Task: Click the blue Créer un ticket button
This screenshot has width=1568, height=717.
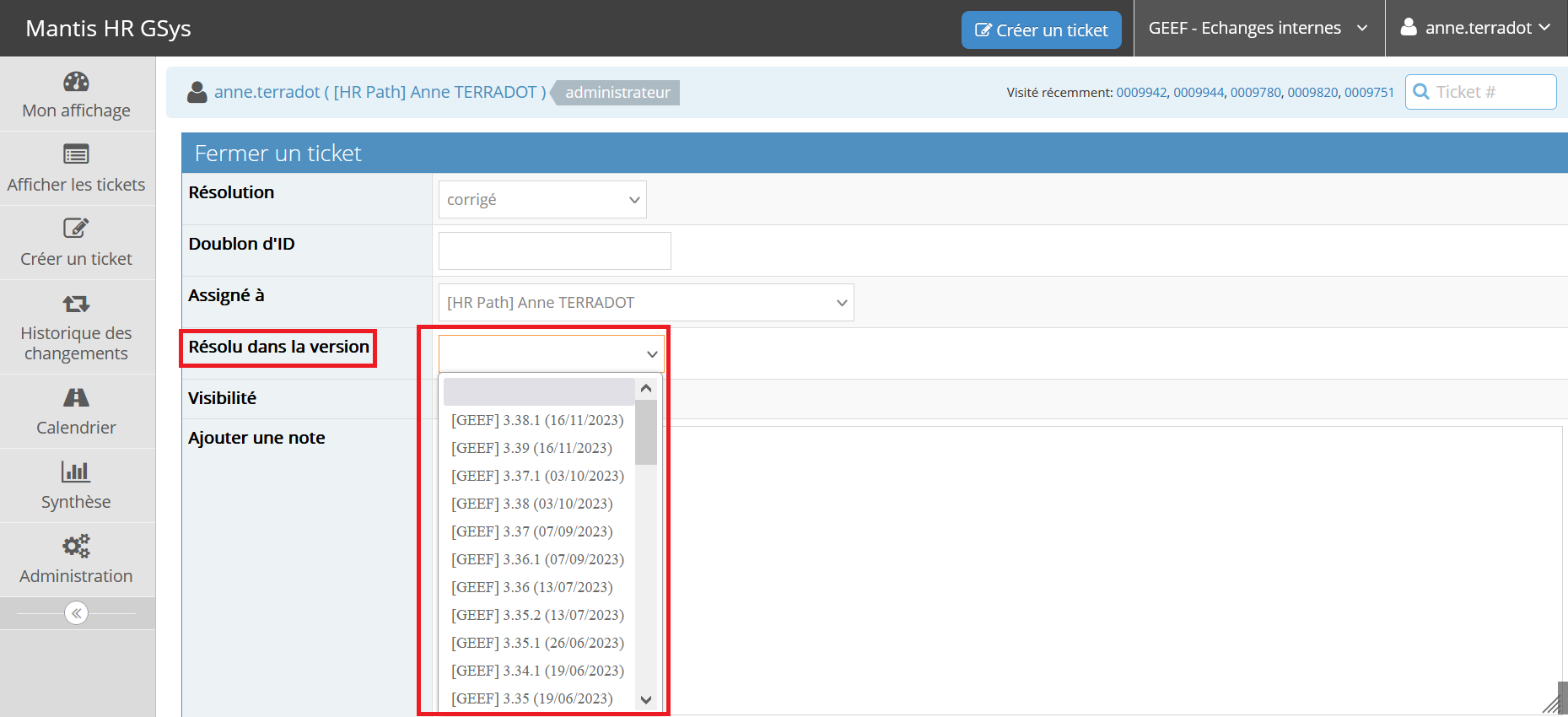Action: tap(1041, 30)
